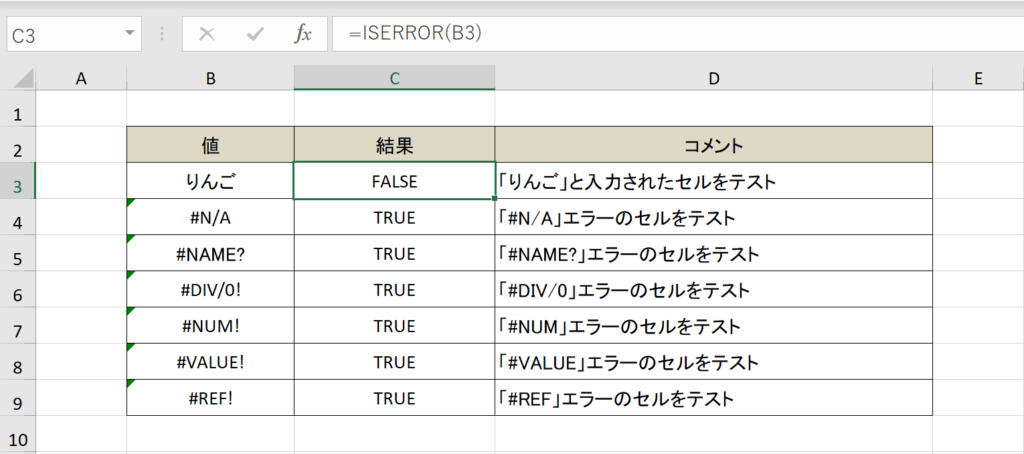Viewport: 1024px width, 454px height.
Task: Click green error indicator in cell B9
Action: (130, 383)
